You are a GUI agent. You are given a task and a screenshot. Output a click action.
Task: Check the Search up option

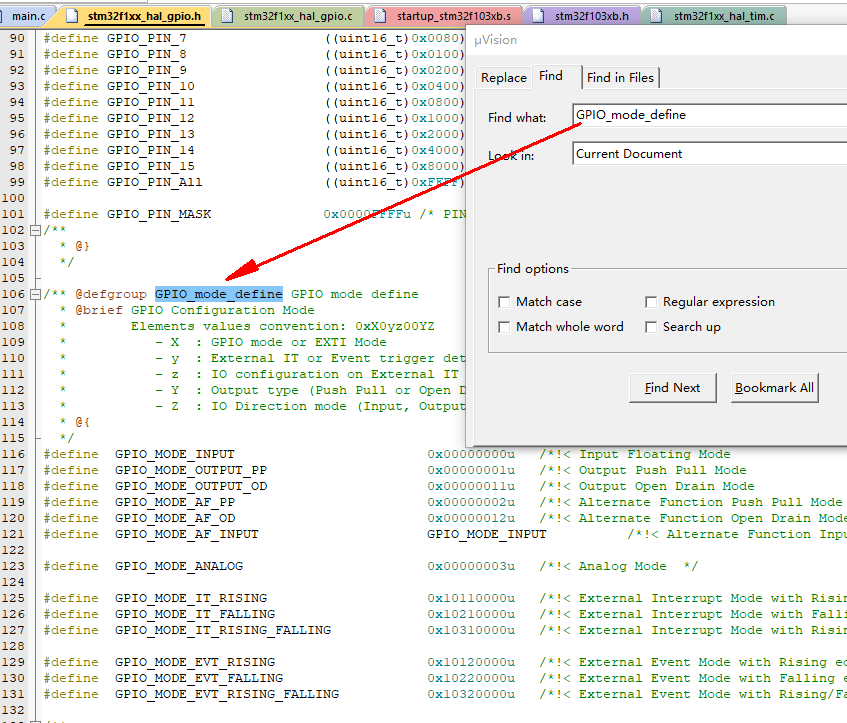(x=651, y=327)
